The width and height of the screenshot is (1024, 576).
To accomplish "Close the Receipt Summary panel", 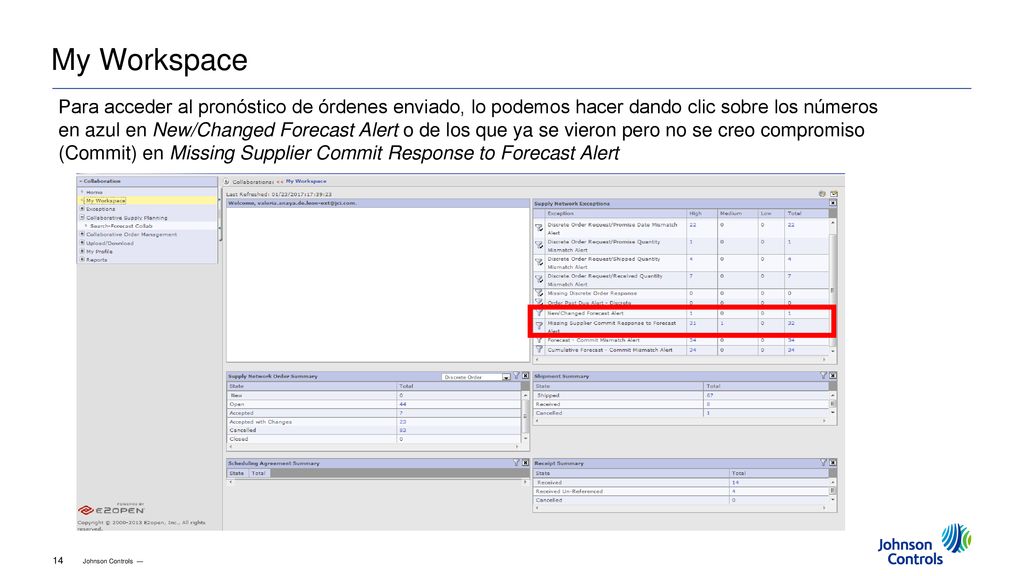I will [833, 462].
